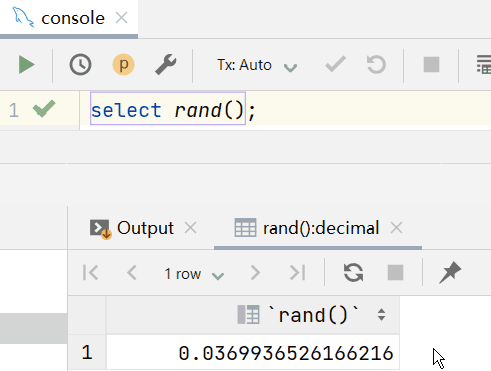Switch to the console editor tab

click(69, 18)
